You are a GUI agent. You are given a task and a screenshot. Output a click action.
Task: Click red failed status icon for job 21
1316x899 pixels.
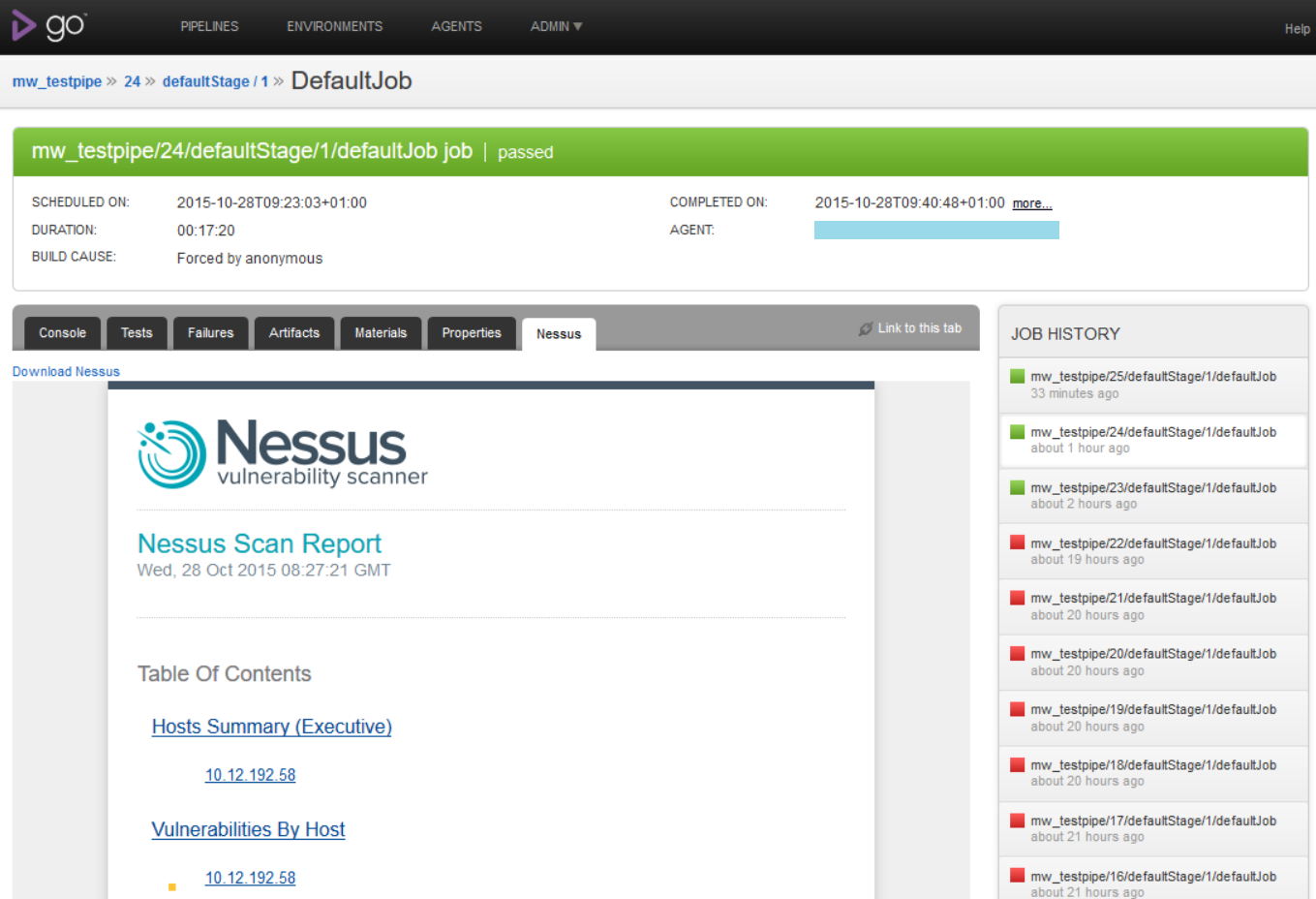[1017, 598]
